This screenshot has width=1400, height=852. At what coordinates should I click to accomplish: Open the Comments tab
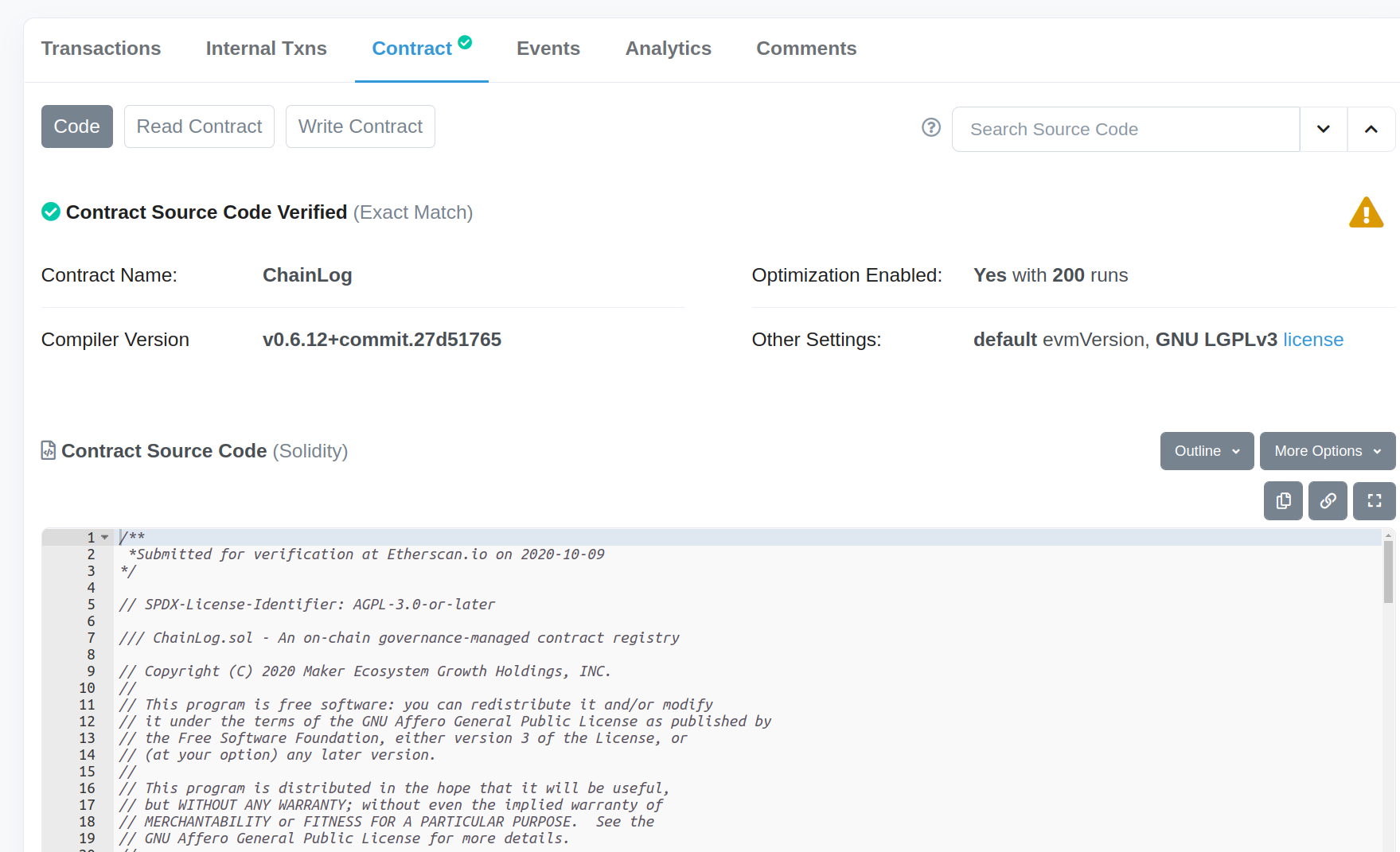coord(806,49)
